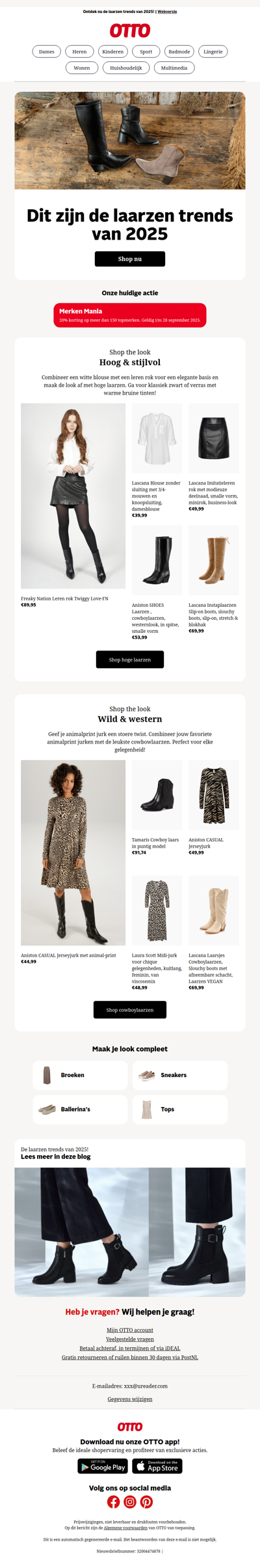This screenshot has width=260, height=1568.
Task: Select the Dames category
Action: pos(47,51)
